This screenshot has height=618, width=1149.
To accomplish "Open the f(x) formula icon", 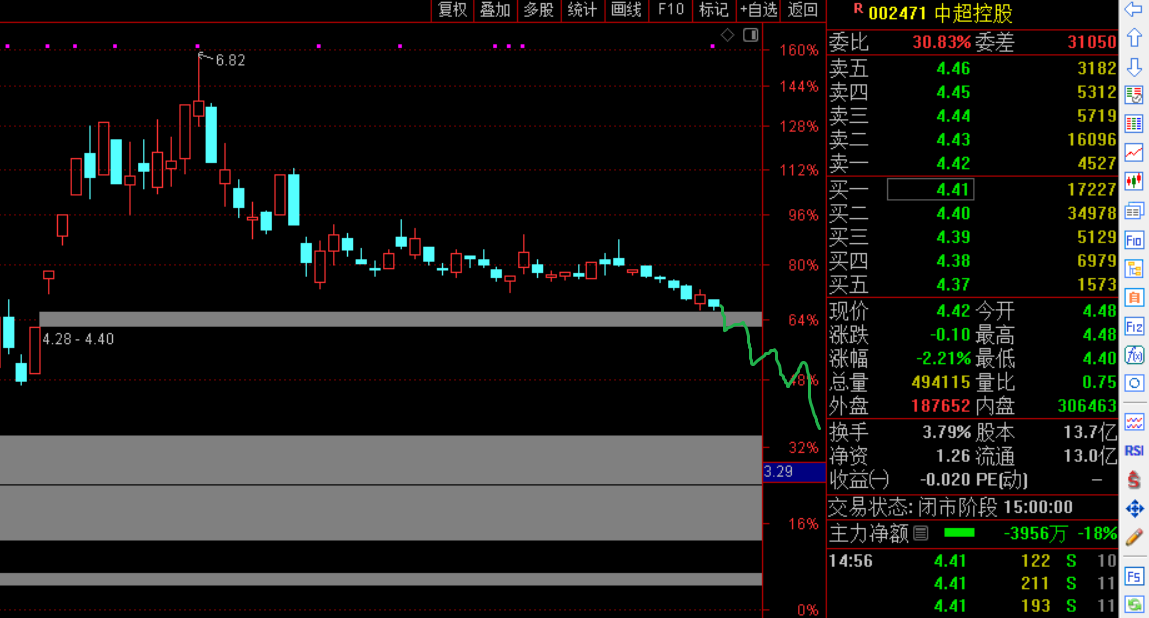I will click(1134, 355).
